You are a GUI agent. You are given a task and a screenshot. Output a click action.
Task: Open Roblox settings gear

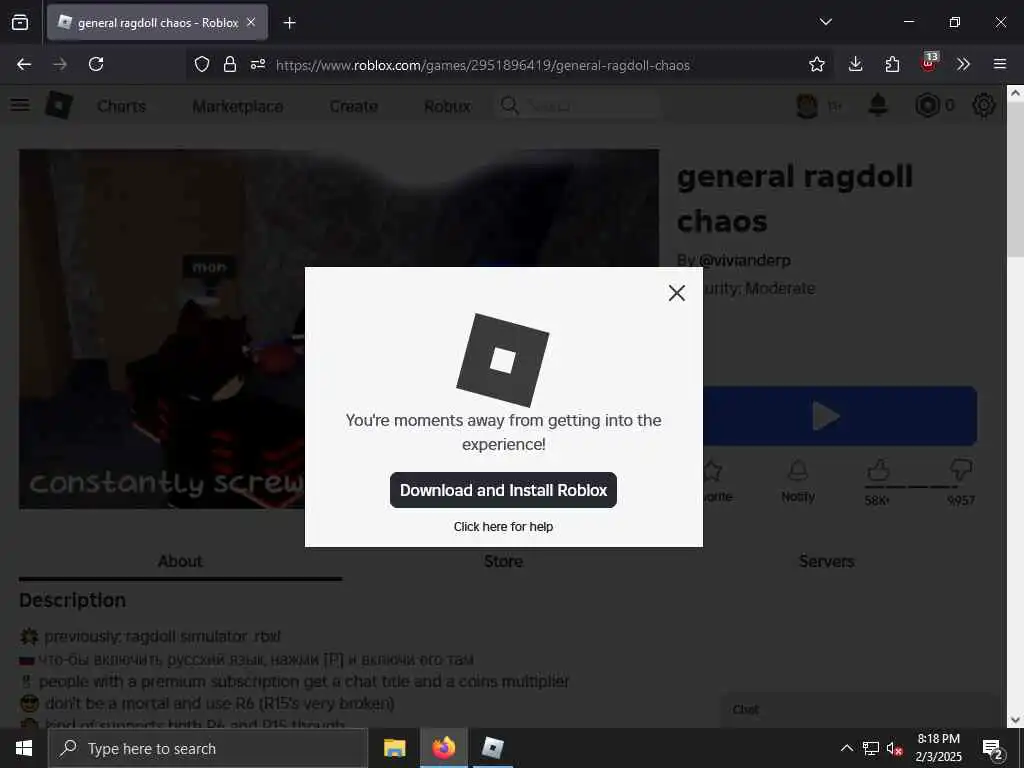(984, 105)
